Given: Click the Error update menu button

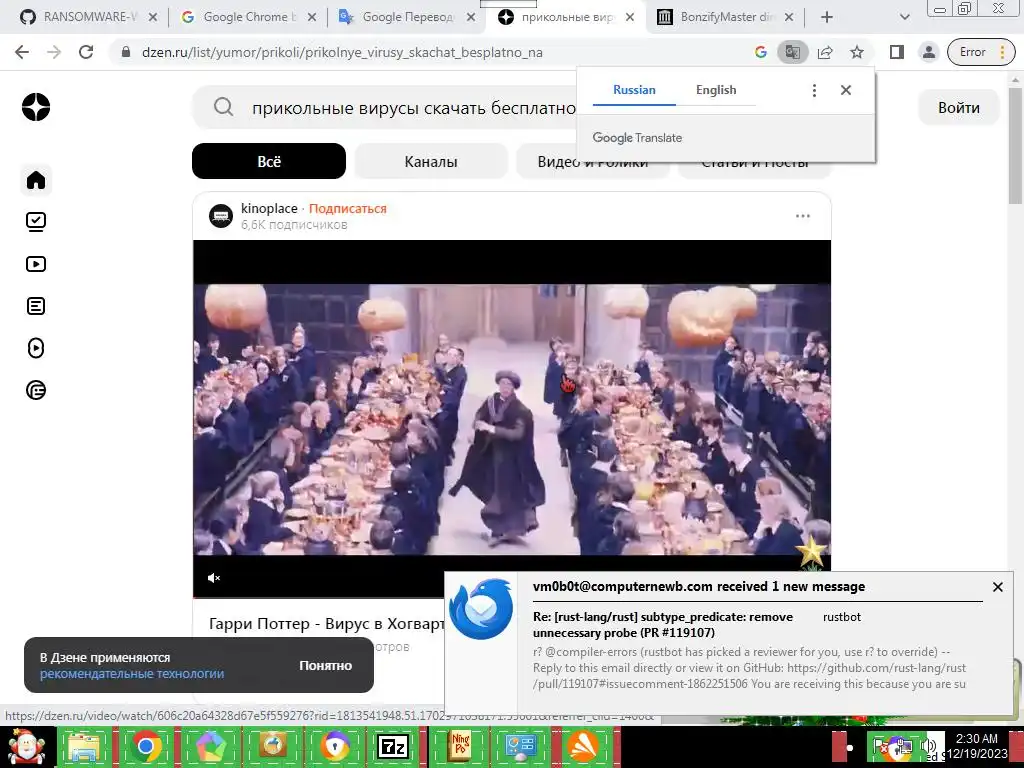Looking at the screenshot, I should (x=982, y=52).
